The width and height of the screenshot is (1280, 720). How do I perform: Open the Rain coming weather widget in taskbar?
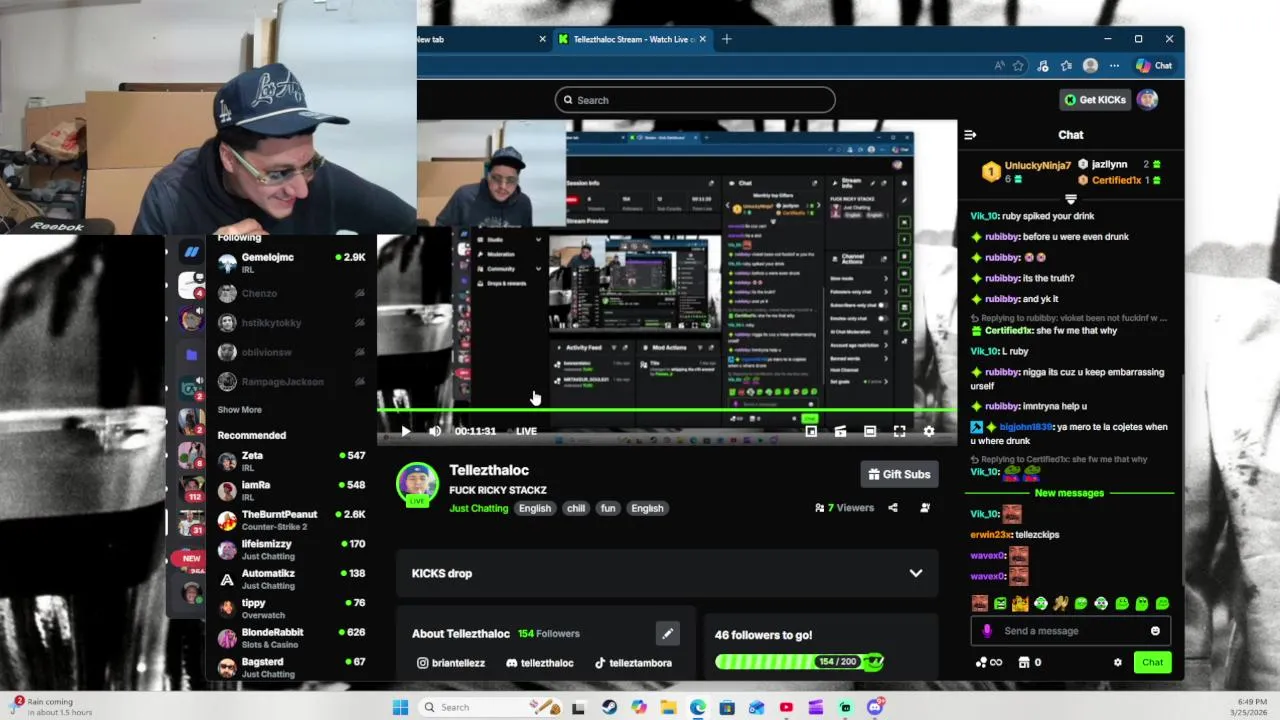click(x=54, y=707)
